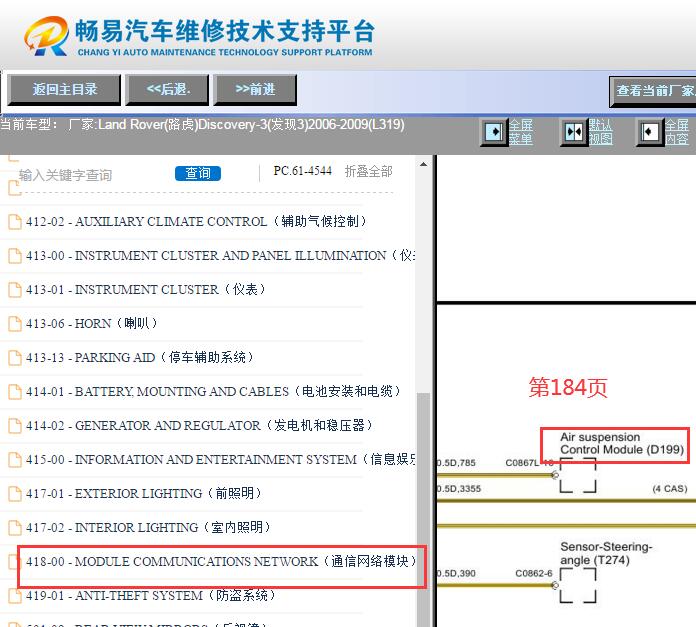The height and width of the screenshot is (627, 696).
Task: Click the 默认视图 layout icon
Action: pos(574,132)
